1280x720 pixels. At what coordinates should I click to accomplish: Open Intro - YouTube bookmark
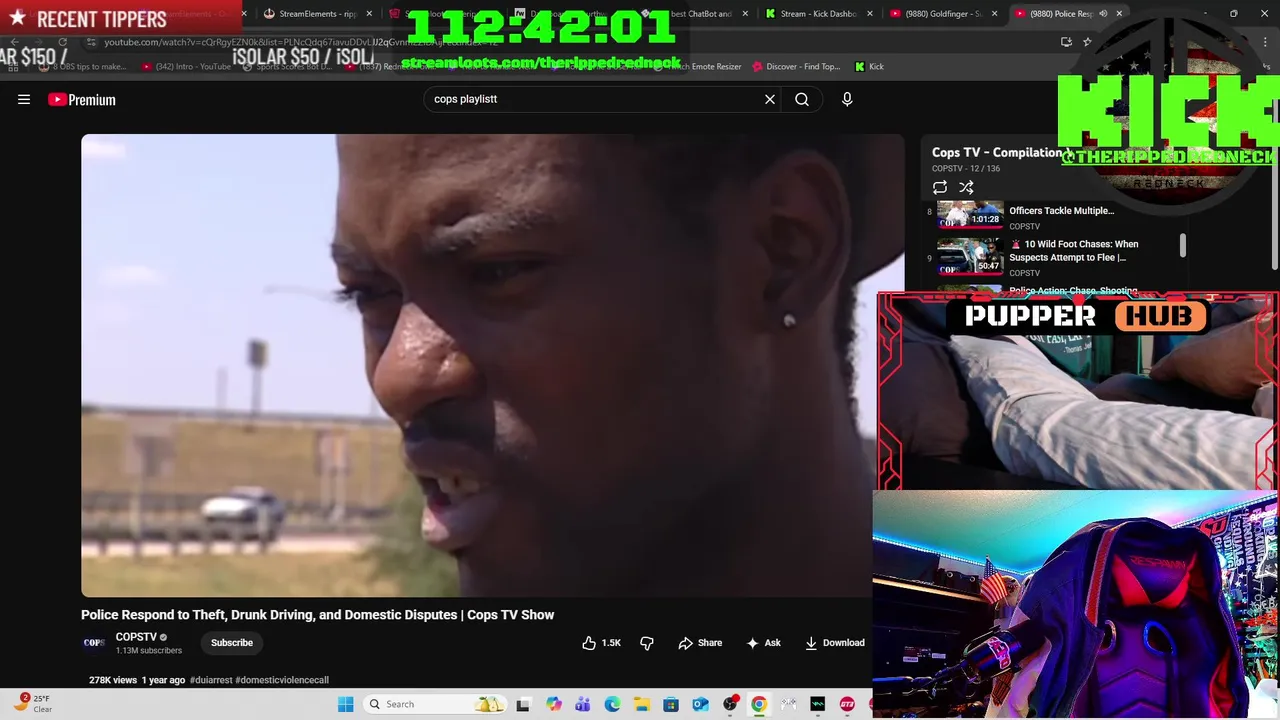coord(186,66)
